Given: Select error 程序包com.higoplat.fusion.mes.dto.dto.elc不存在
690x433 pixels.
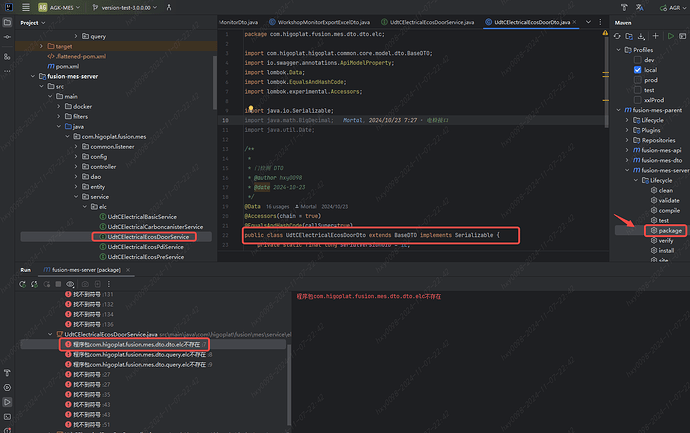Looking at the screenshot, I should tap(135, 345).
